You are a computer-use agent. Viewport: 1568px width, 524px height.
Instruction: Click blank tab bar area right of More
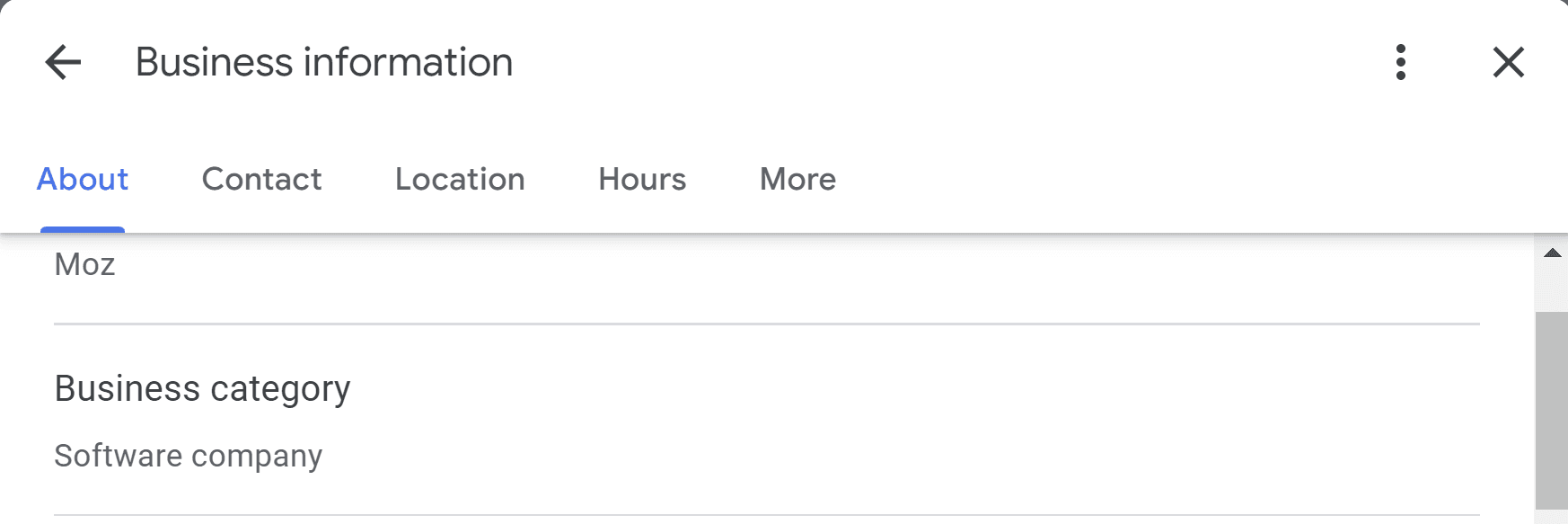click(1167, 180)
